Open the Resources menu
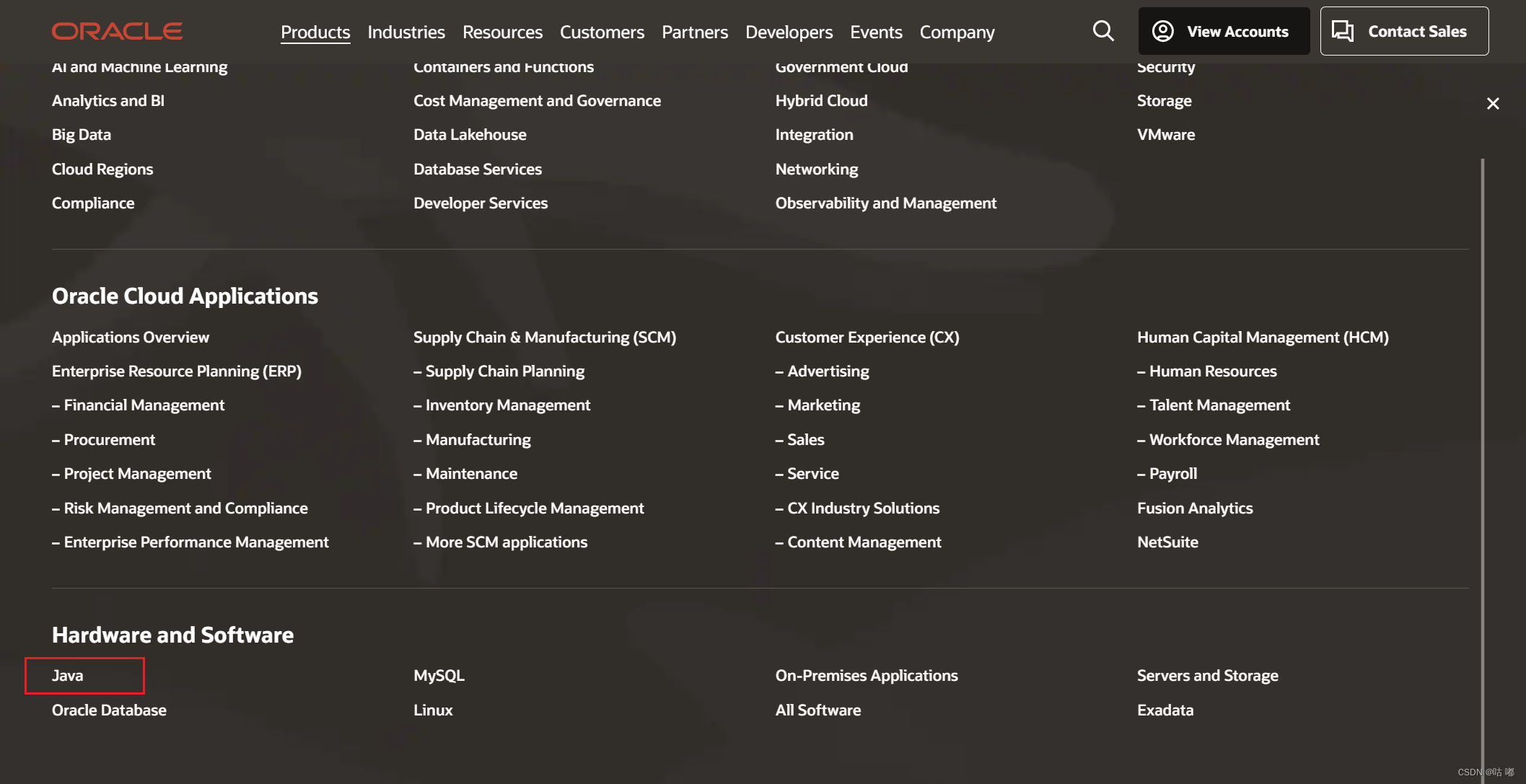 (502, 32)
